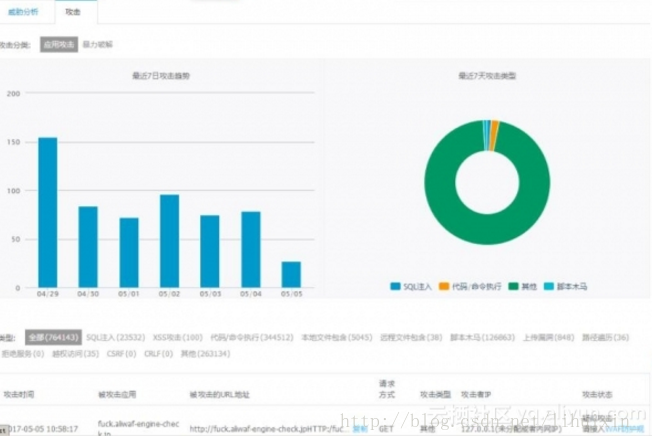
Task: Switch category to 暴力破解
Action: click(x=98, y=44)
